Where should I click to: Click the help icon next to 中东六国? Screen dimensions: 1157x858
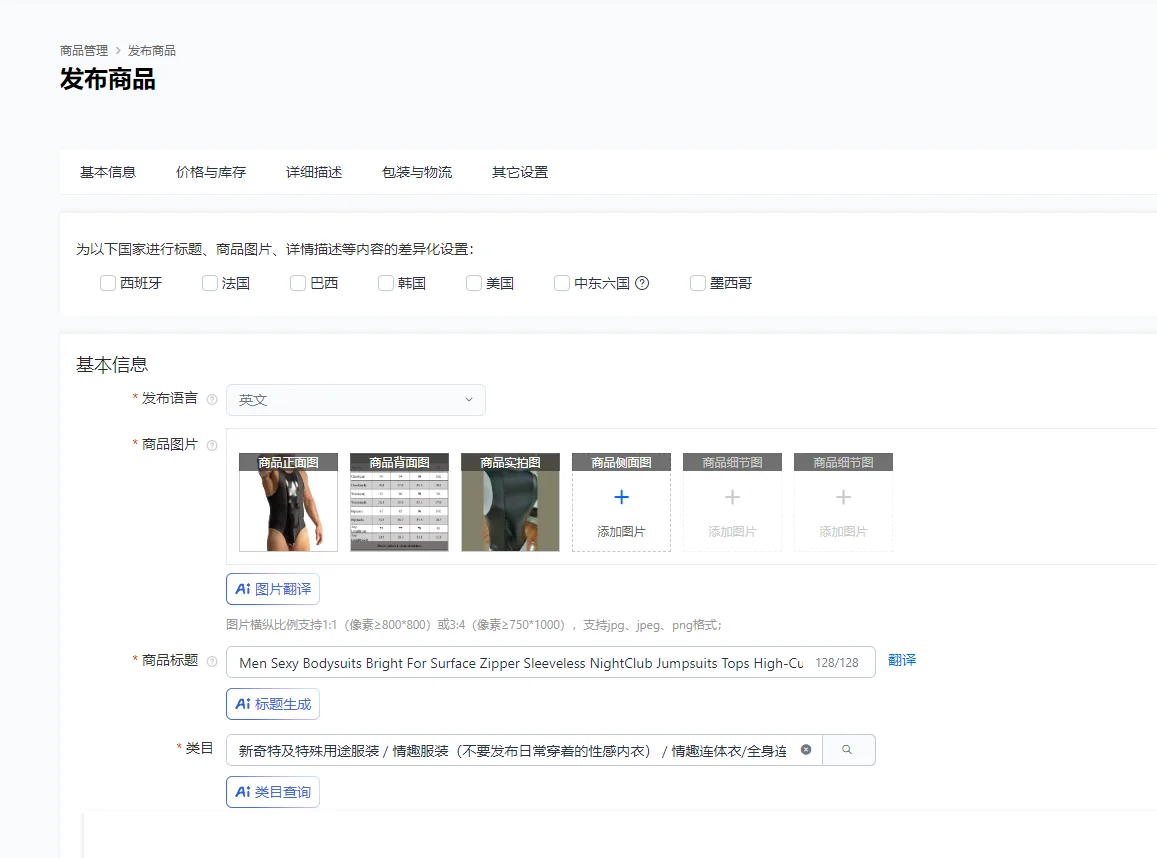pyautogui.click(x=642, y=283)
